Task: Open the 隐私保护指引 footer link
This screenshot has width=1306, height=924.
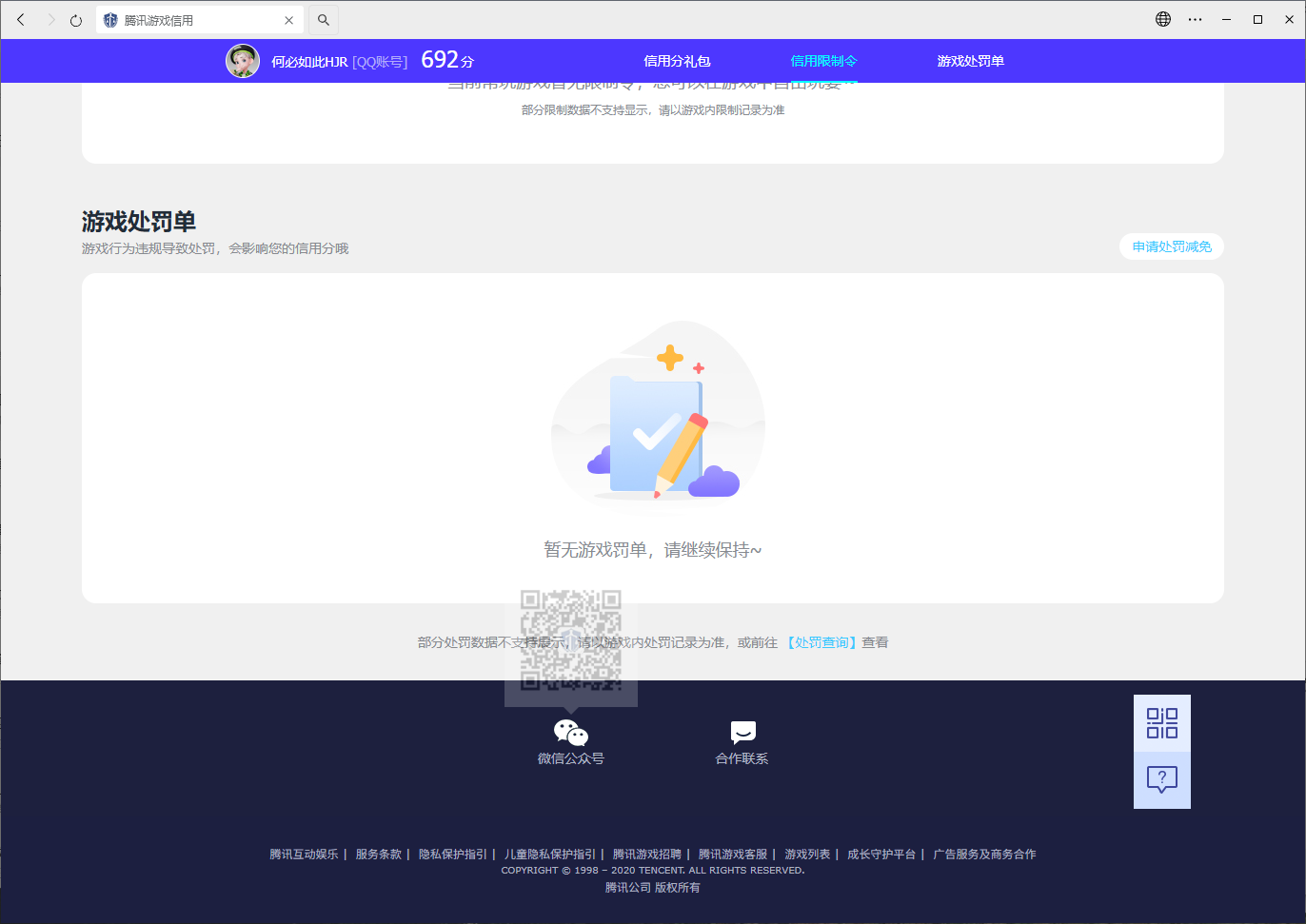Action: [x=452, y=855]
